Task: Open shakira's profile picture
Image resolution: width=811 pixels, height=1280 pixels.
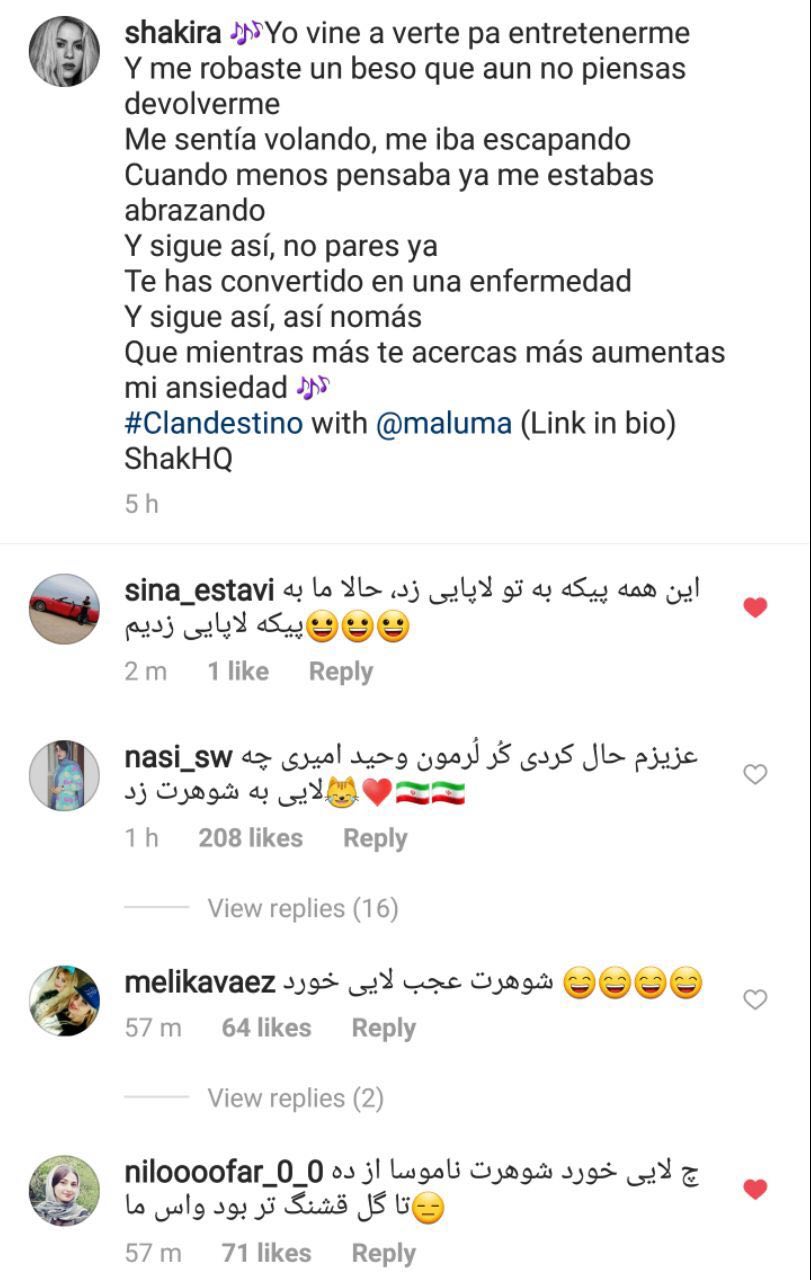Action: [65, 52]
